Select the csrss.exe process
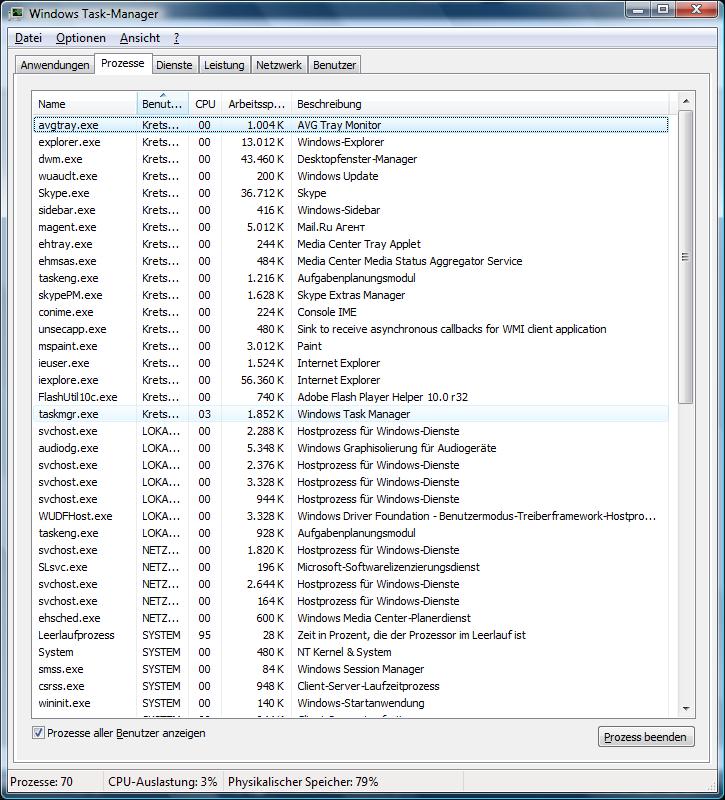 click(x=351, y=686)
